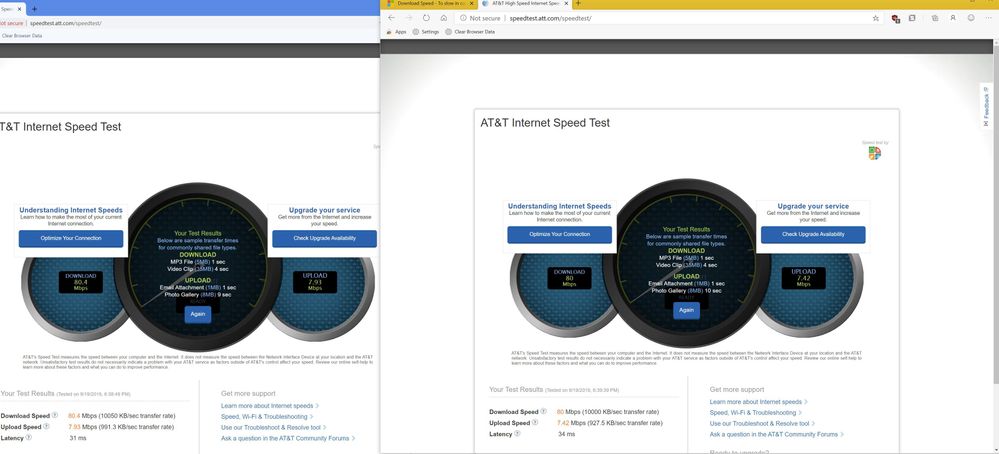Click Check Upgrade Availability in left window
The image size is (999, 454).
pos(324,239)
